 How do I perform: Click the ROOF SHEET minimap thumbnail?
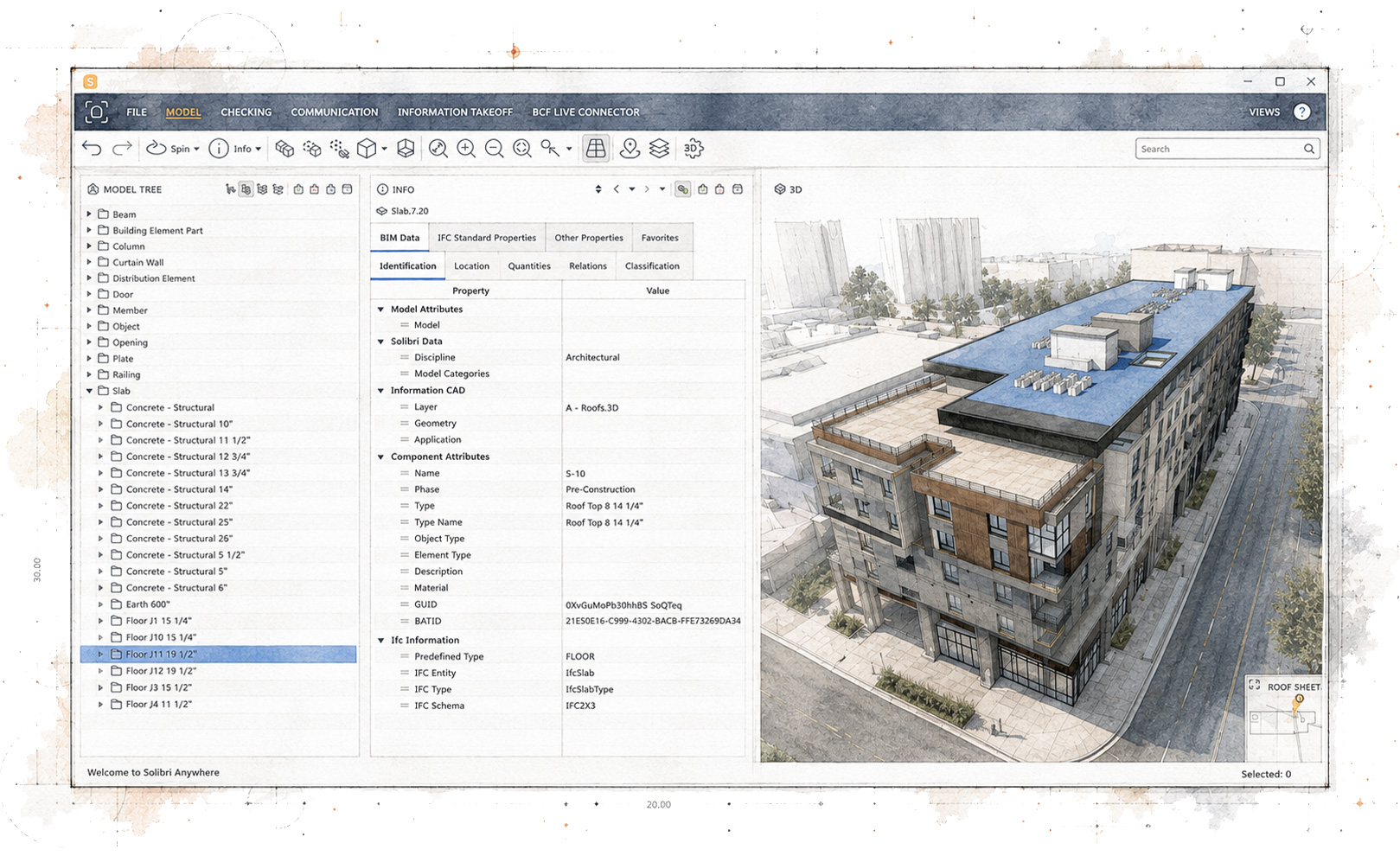[1284, 718]
